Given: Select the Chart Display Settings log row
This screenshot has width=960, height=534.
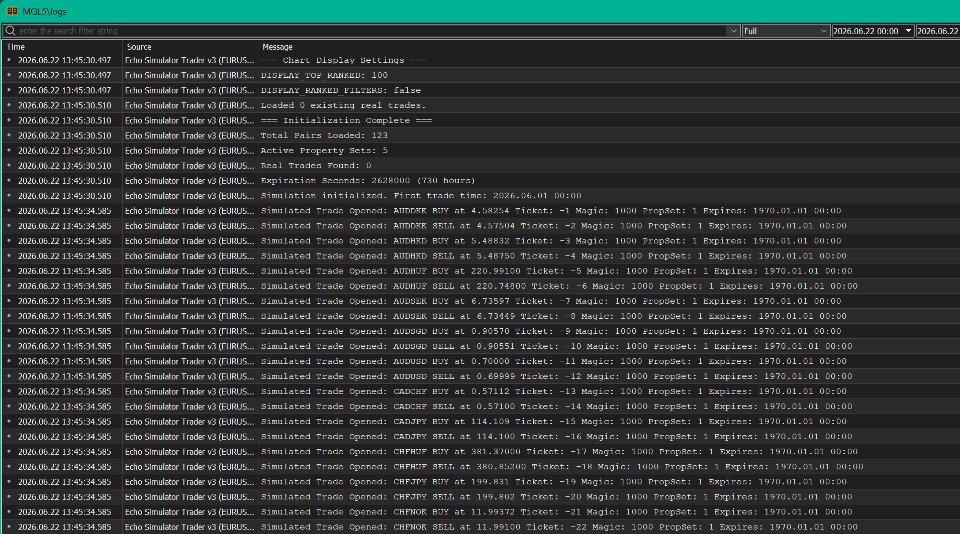Looking at the screenshot, I should [480, 60].
